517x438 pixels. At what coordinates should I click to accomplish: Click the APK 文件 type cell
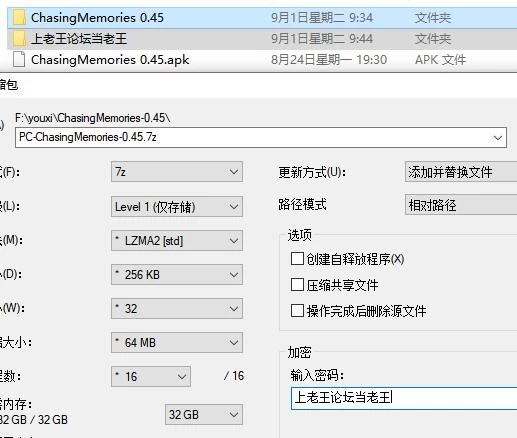click(440, 60)
